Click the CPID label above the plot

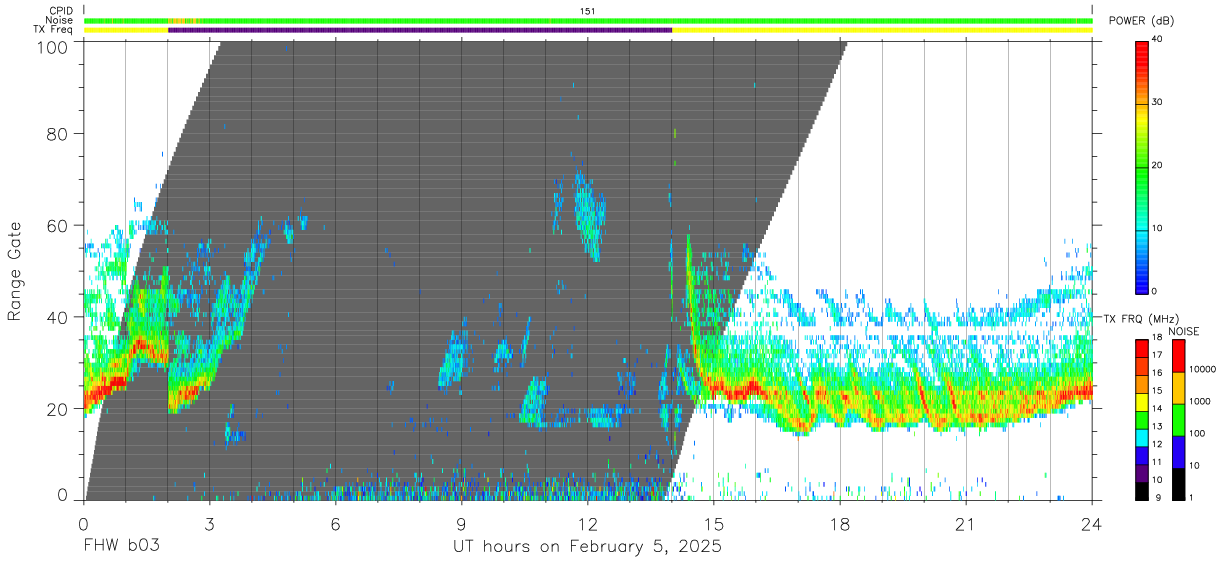61,11
